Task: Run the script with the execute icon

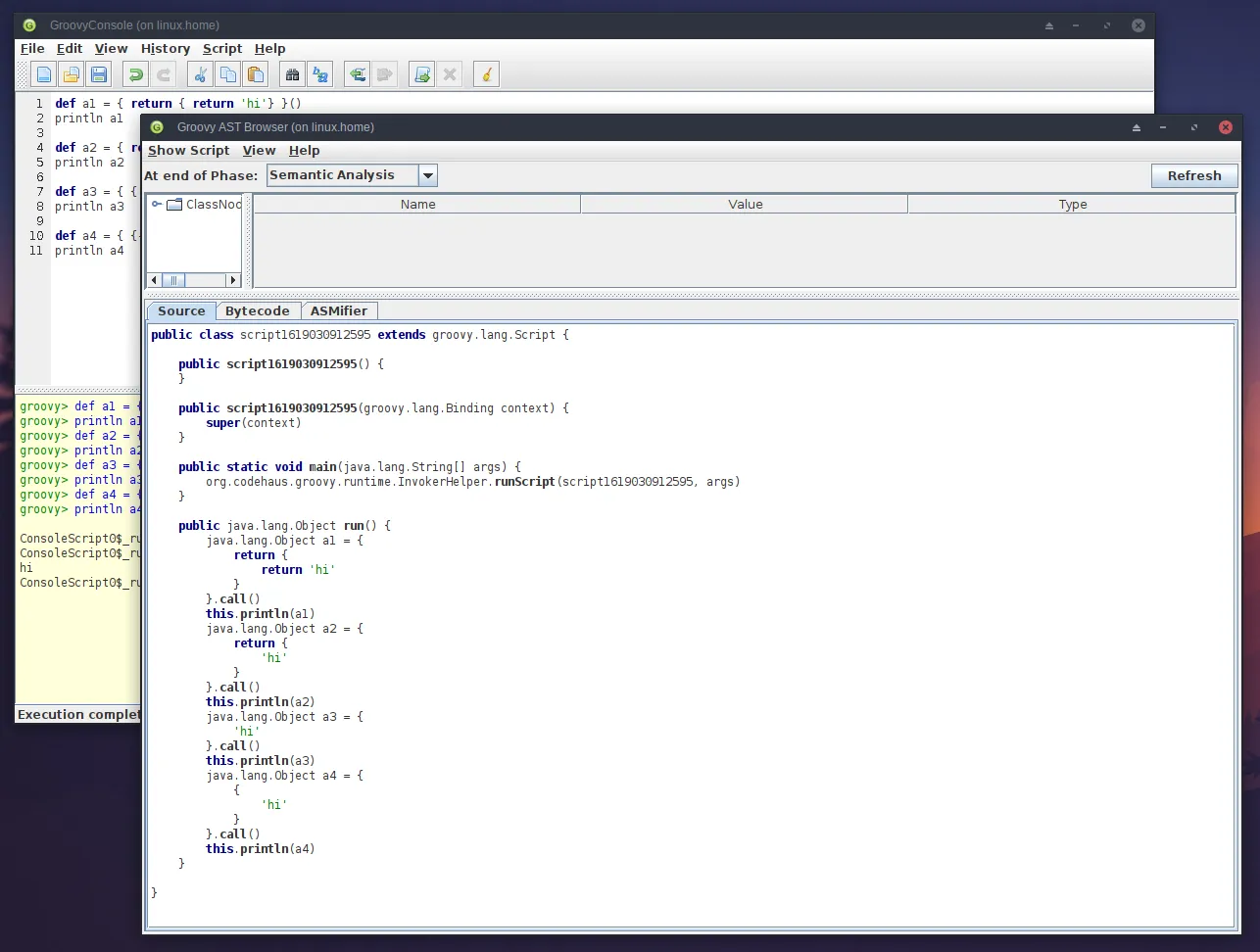Action: click(x=422, y=74)
